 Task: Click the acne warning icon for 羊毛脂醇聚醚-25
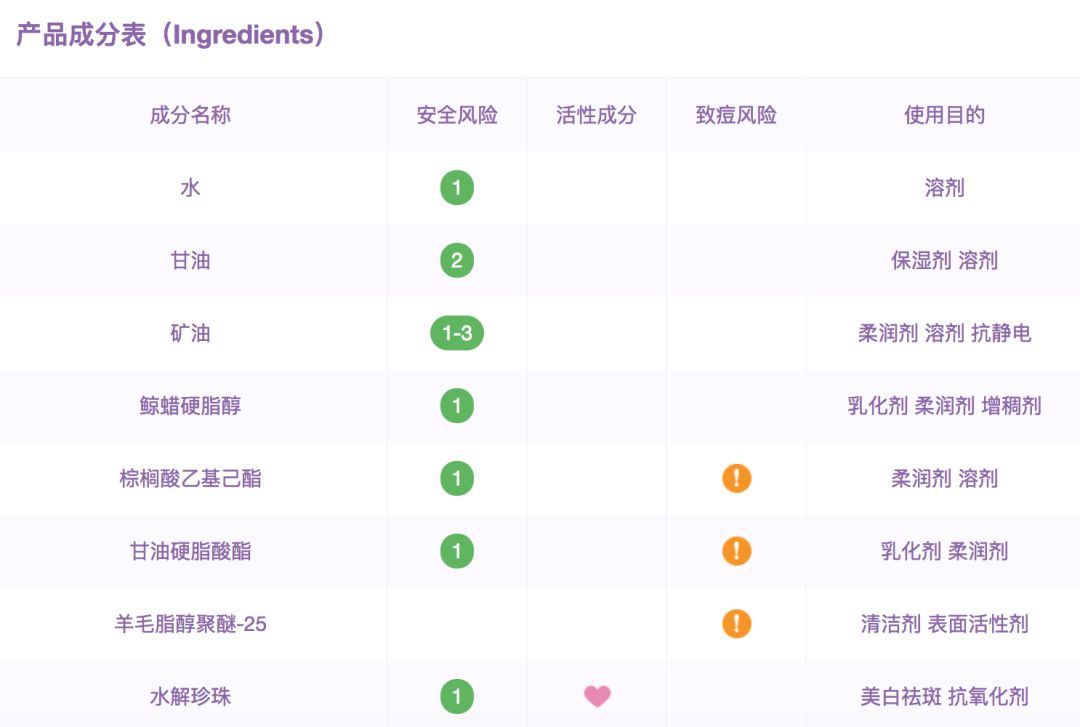(x=736, y=624)
